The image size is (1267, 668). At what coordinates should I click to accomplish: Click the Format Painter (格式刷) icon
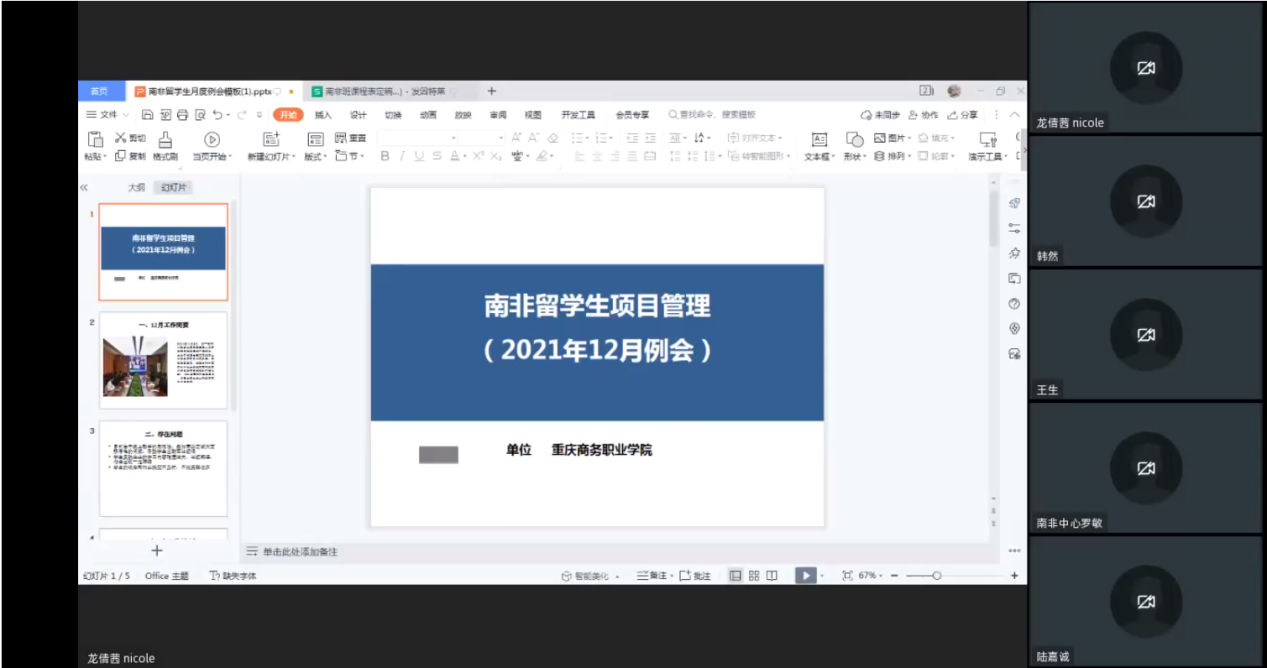(x=166, y=141)
